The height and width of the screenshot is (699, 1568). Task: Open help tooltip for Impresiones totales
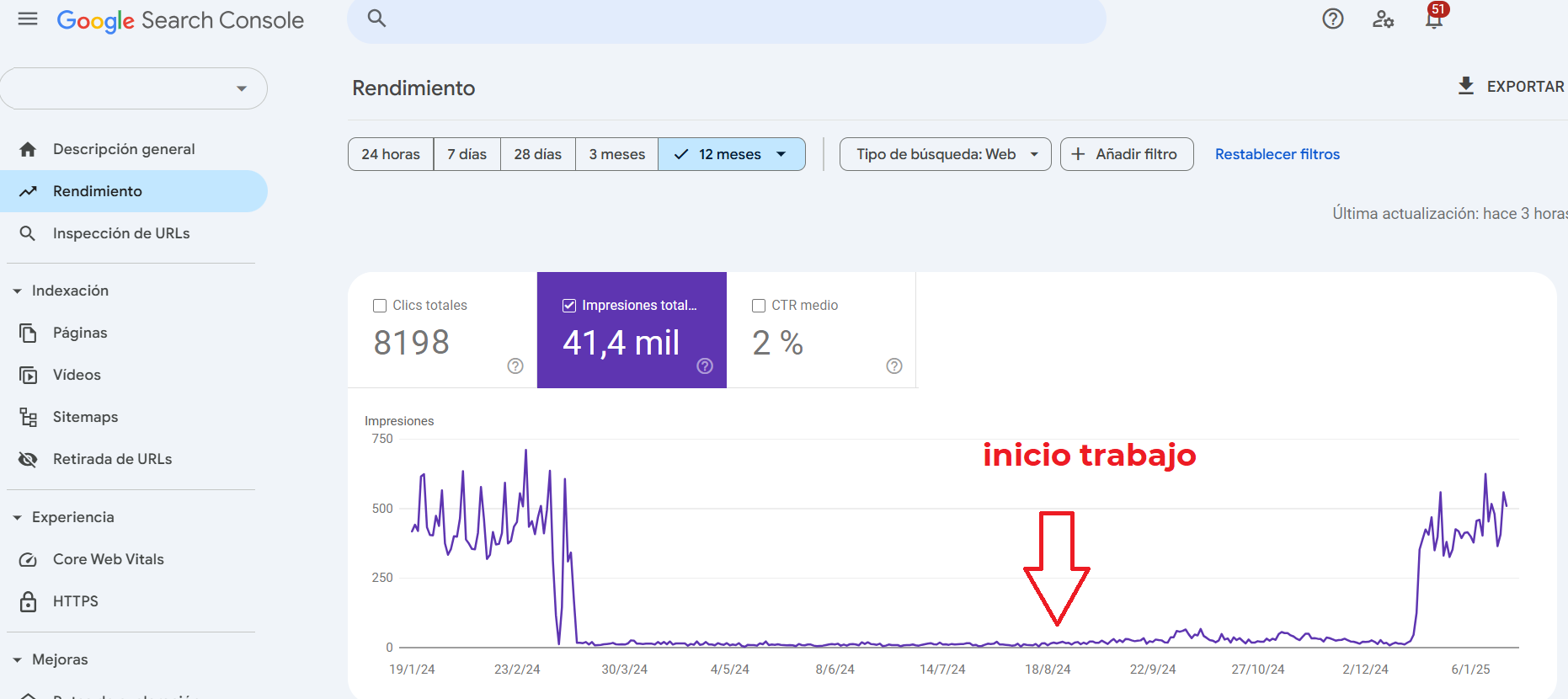pyautogui.click(x=705, y=366)
